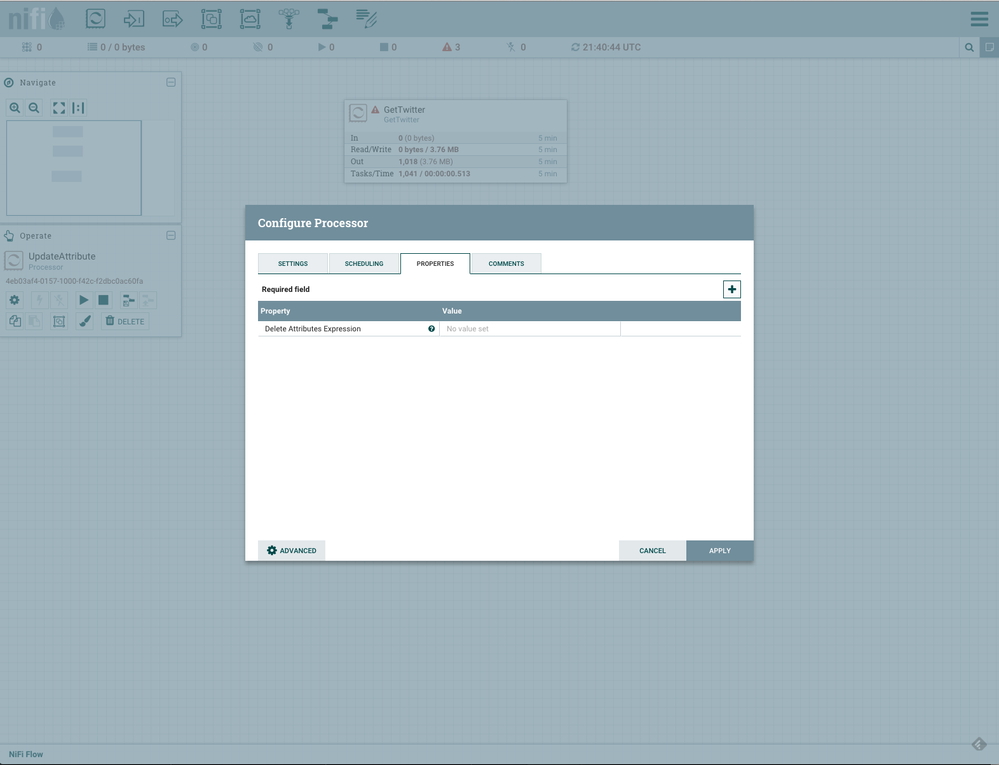The image size is (999, 765).
Task: Add a Label from the toolbar
Action: [x=366, y=18]
